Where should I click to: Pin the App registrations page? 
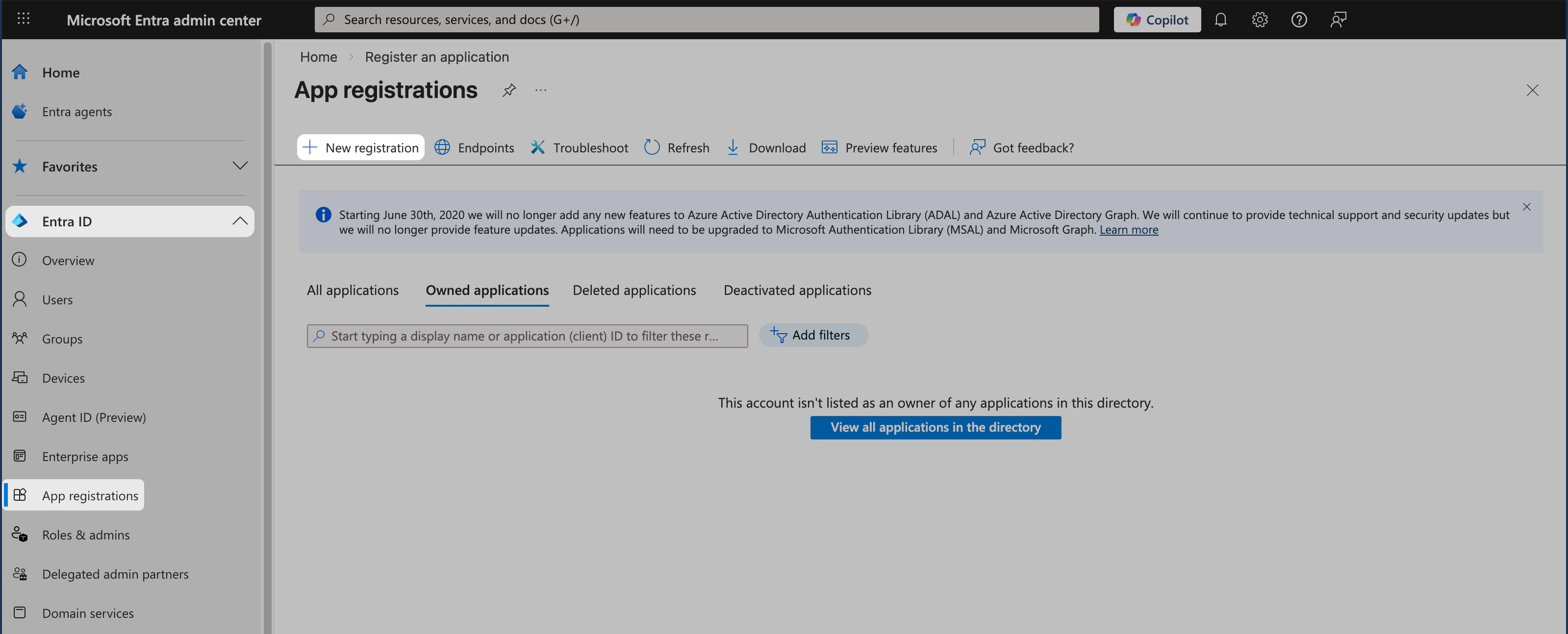click(509, 90)
